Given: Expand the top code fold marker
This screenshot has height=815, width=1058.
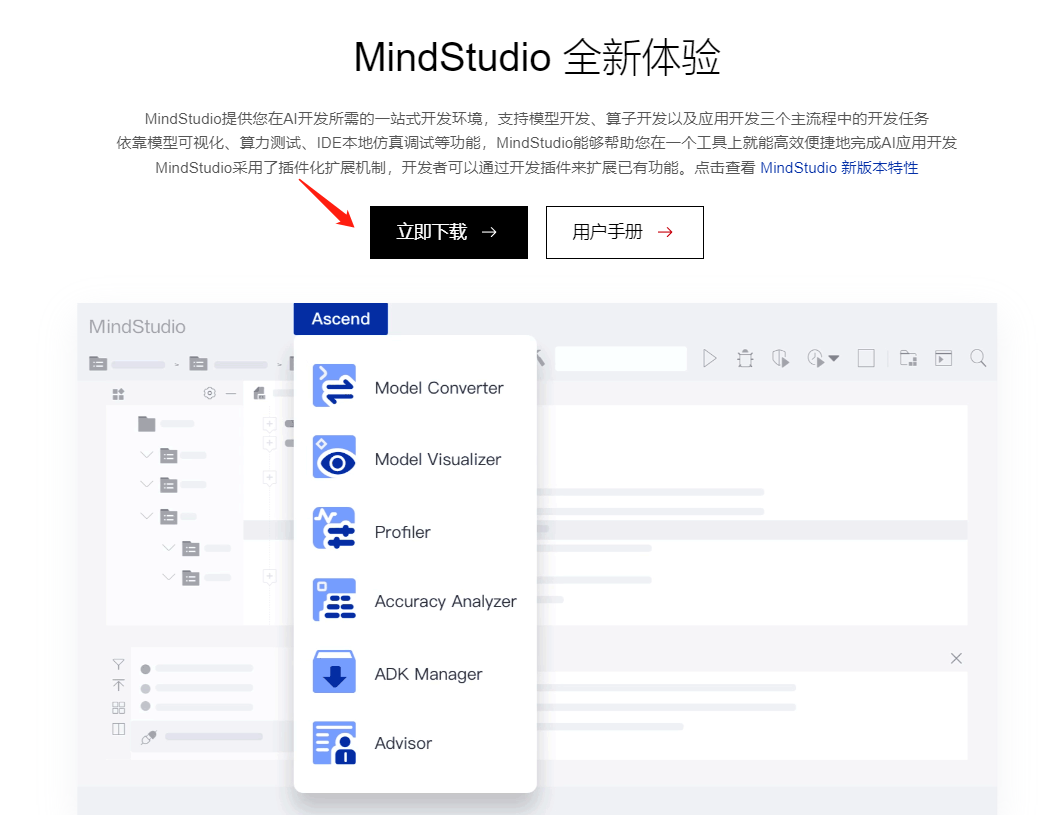Looking at the screenshot, I should [269, 424].
